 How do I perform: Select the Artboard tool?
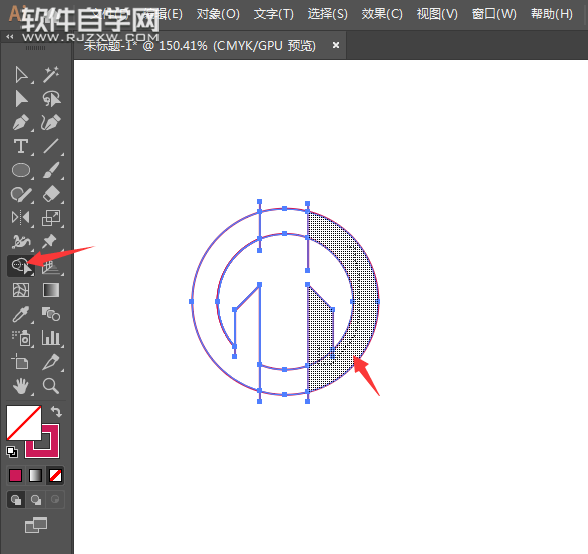(21, 362)
